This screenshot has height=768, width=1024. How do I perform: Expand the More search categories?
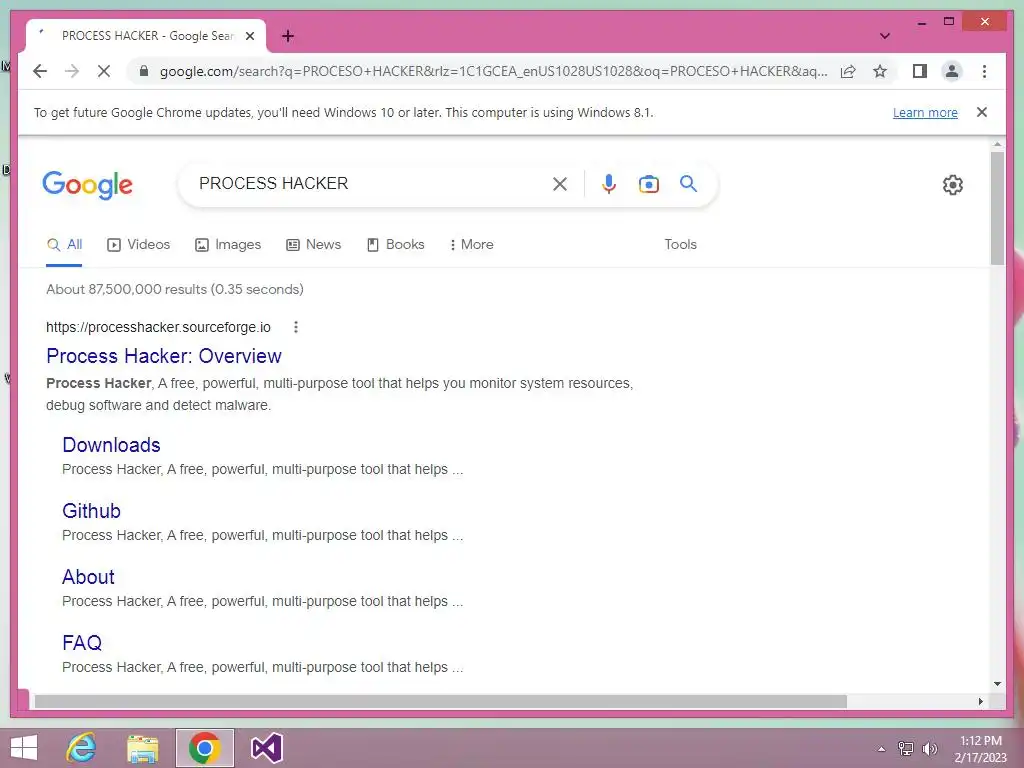[472, 245]
